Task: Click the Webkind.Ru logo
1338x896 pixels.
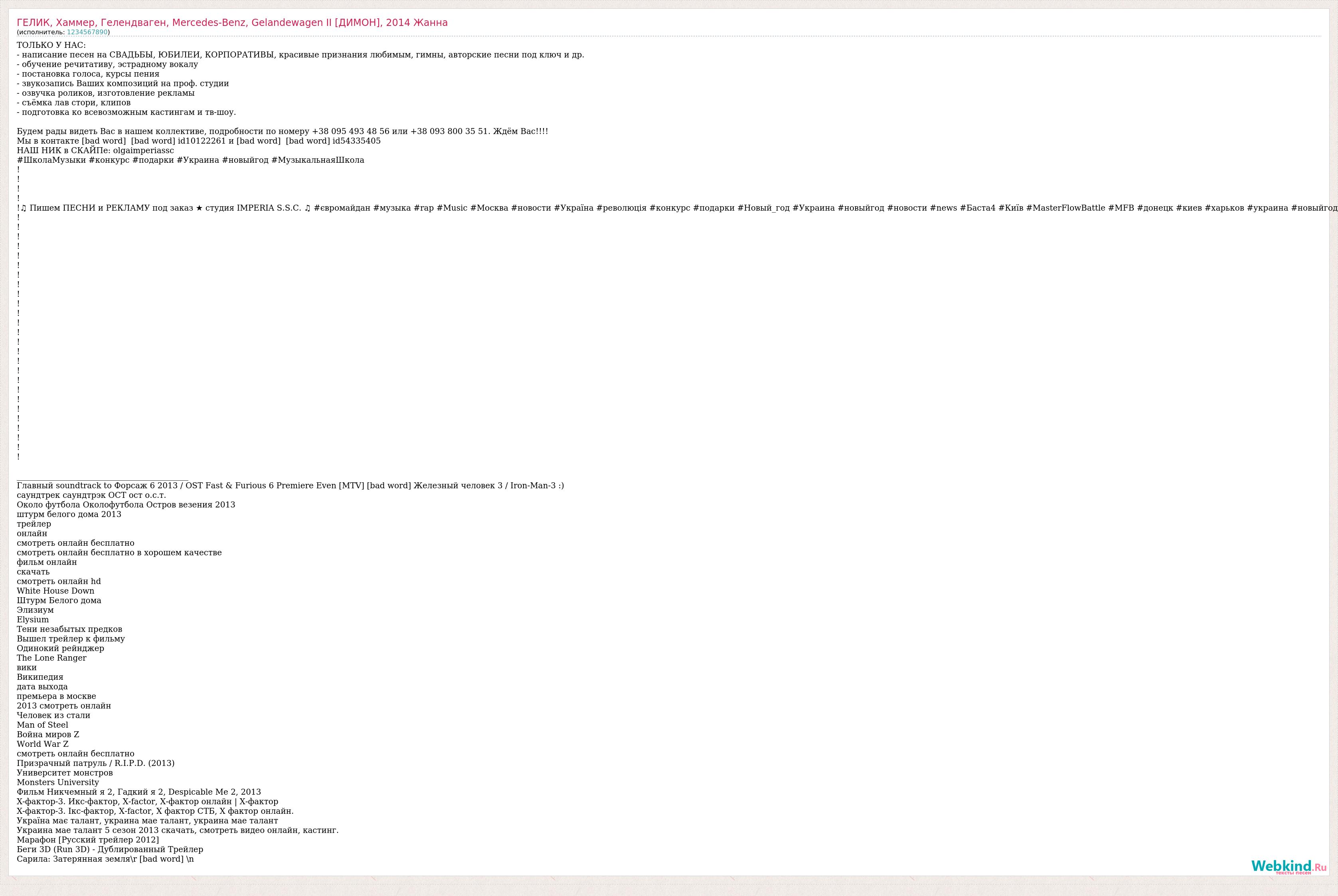Action: 1289,867
